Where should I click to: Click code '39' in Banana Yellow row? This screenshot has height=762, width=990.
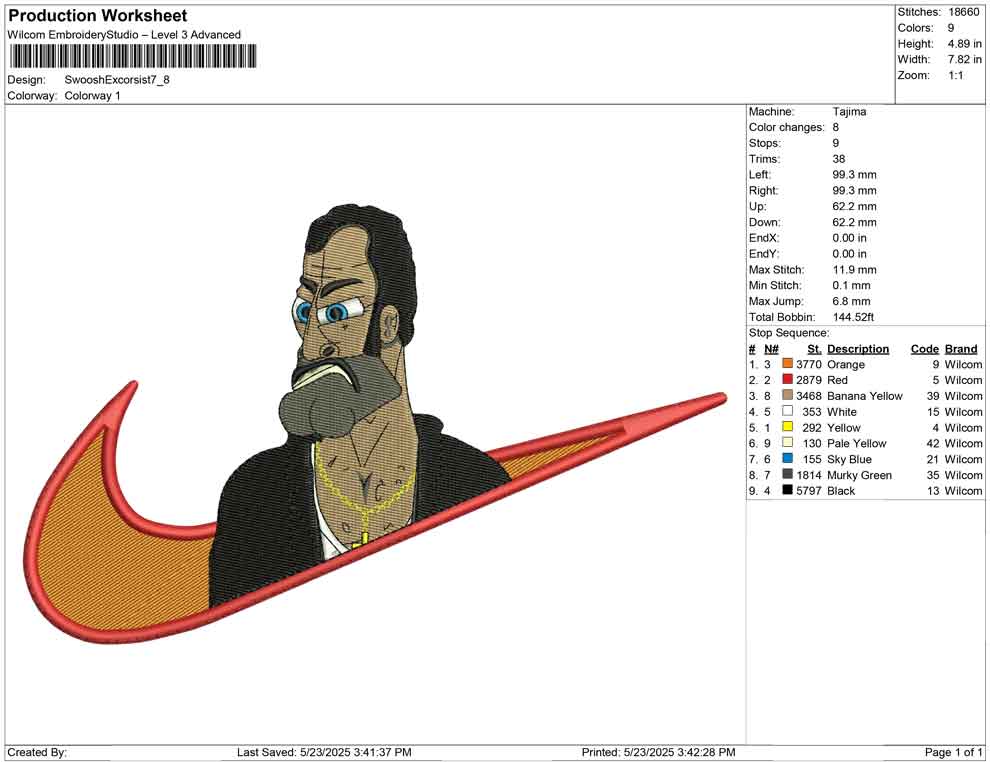pos(933,396)
